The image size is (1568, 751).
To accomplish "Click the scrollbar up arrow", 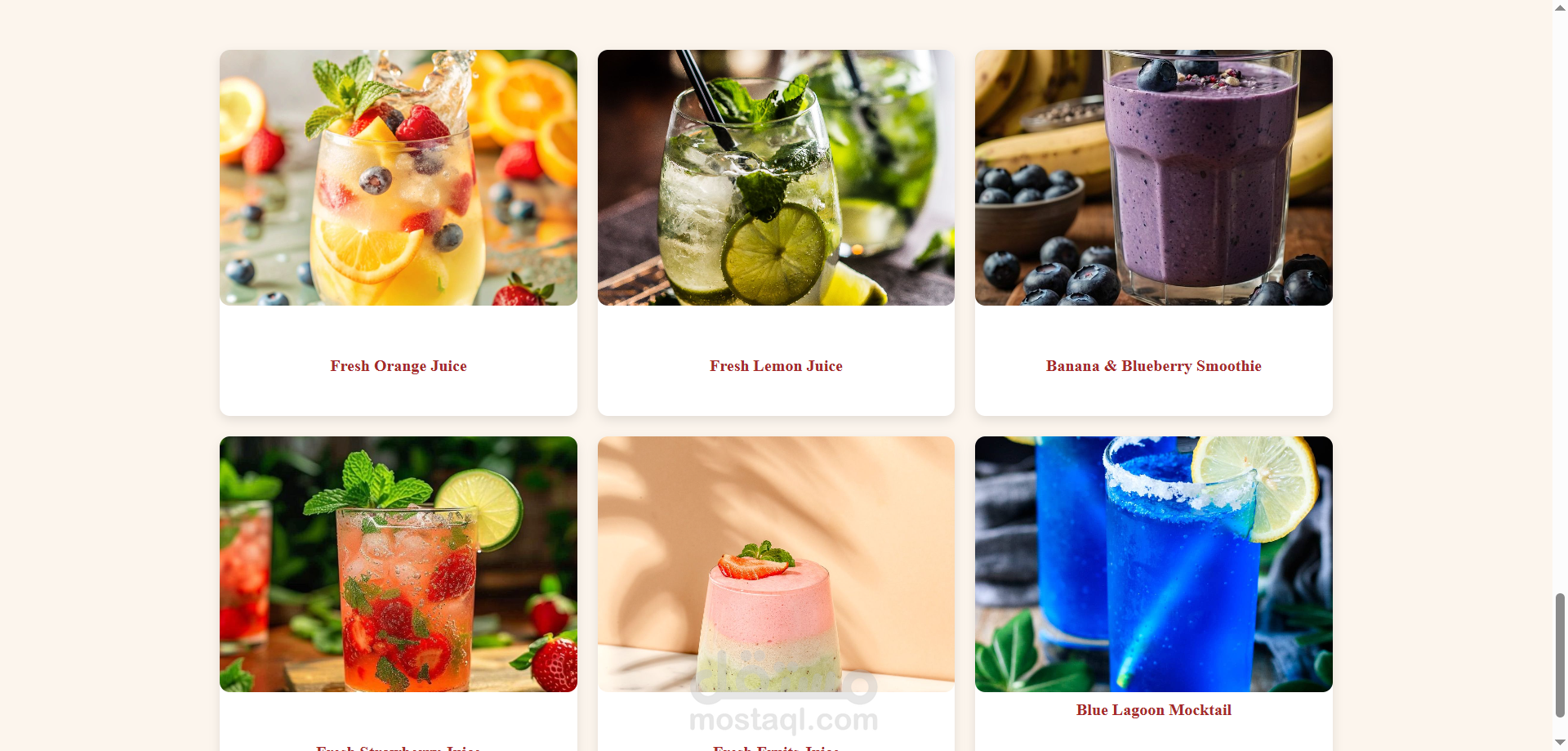I will pyautogui.click(x=1560, y=7).
